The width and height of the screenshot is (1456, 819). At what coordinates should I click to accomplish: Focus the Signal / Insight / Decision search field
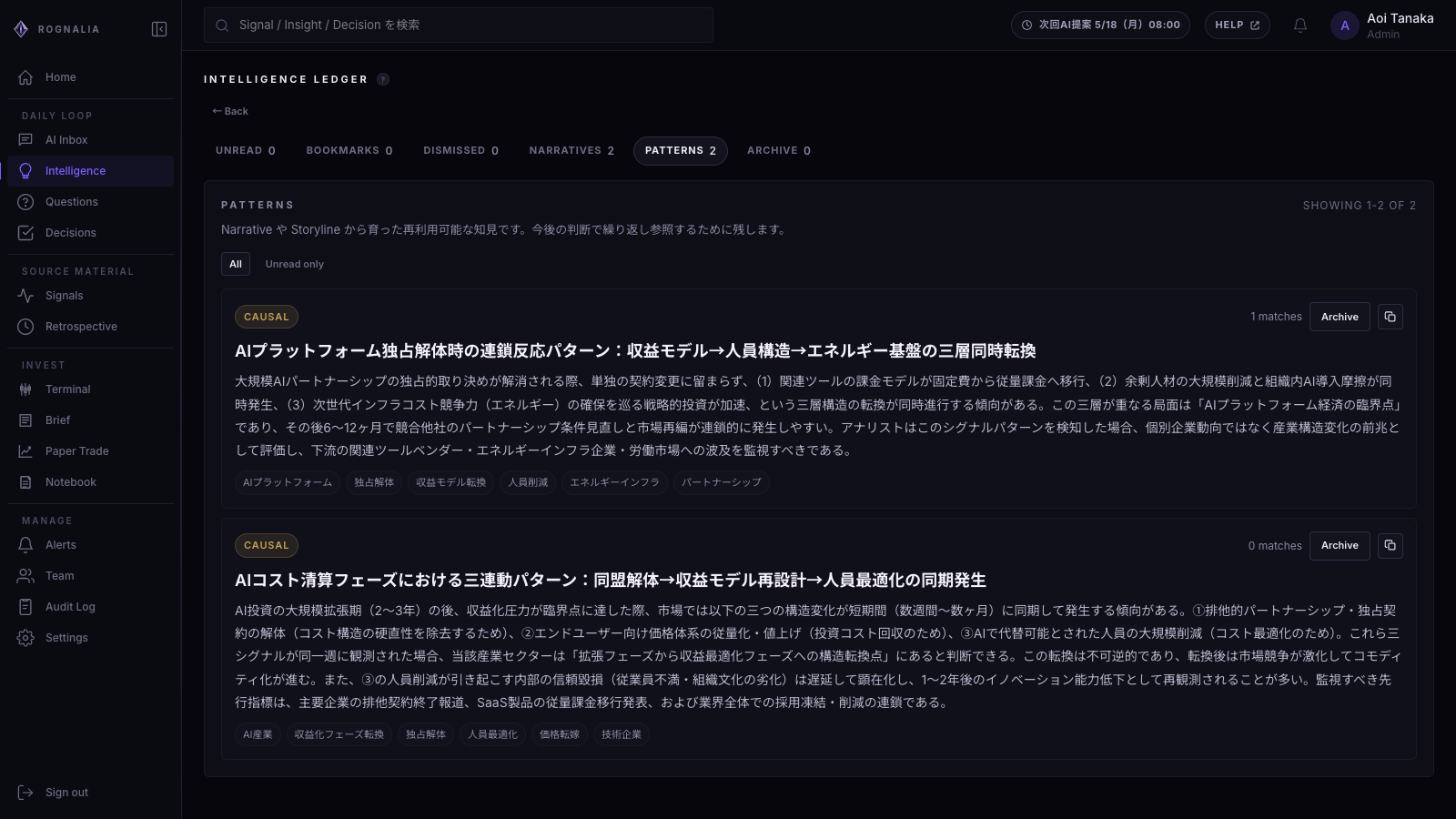pos(459,25)
